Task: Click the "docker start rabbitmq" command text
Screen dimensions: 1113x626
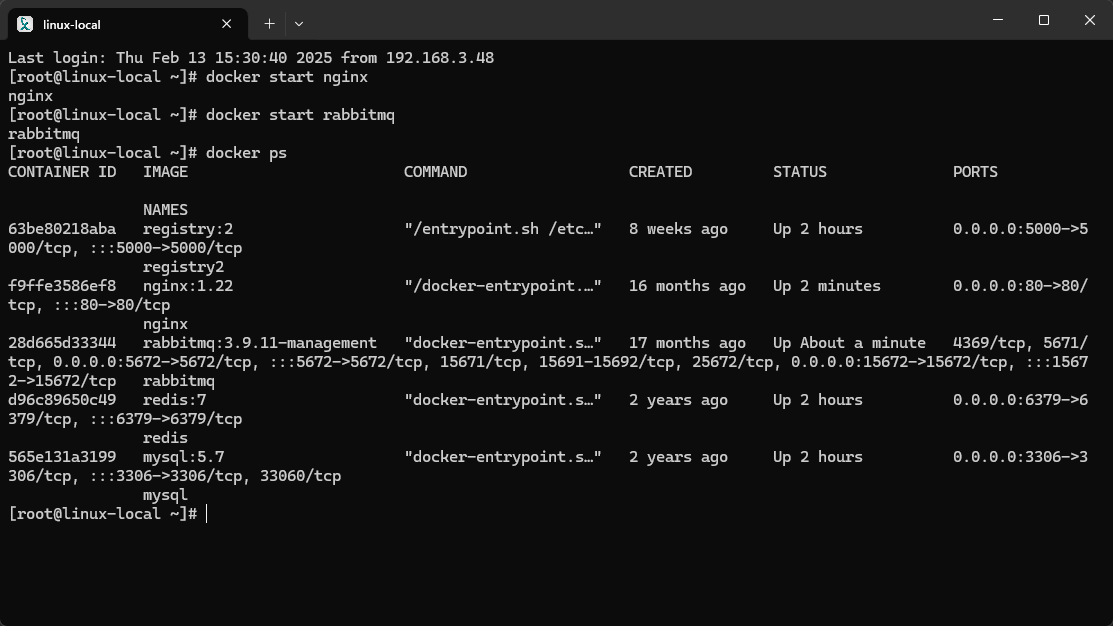Action: coord(300,115)
